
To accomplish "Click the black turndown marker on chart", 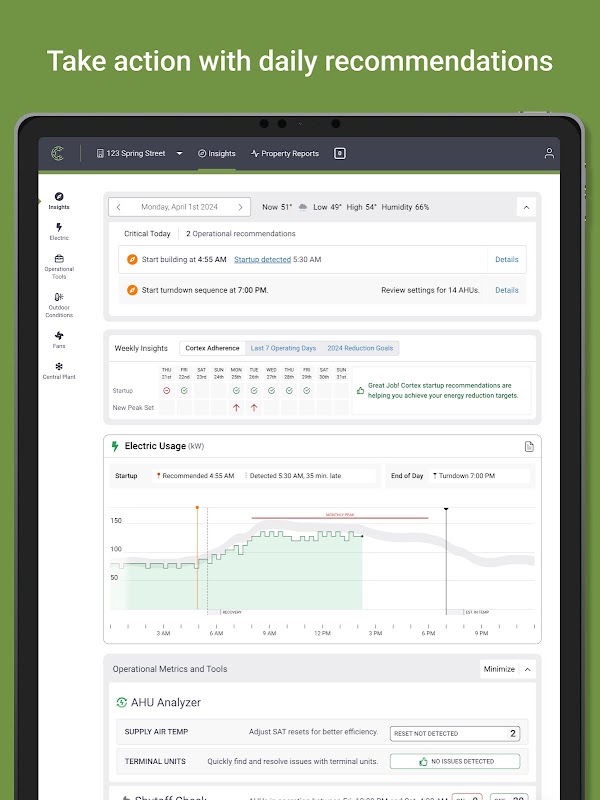I will [446, 509].
